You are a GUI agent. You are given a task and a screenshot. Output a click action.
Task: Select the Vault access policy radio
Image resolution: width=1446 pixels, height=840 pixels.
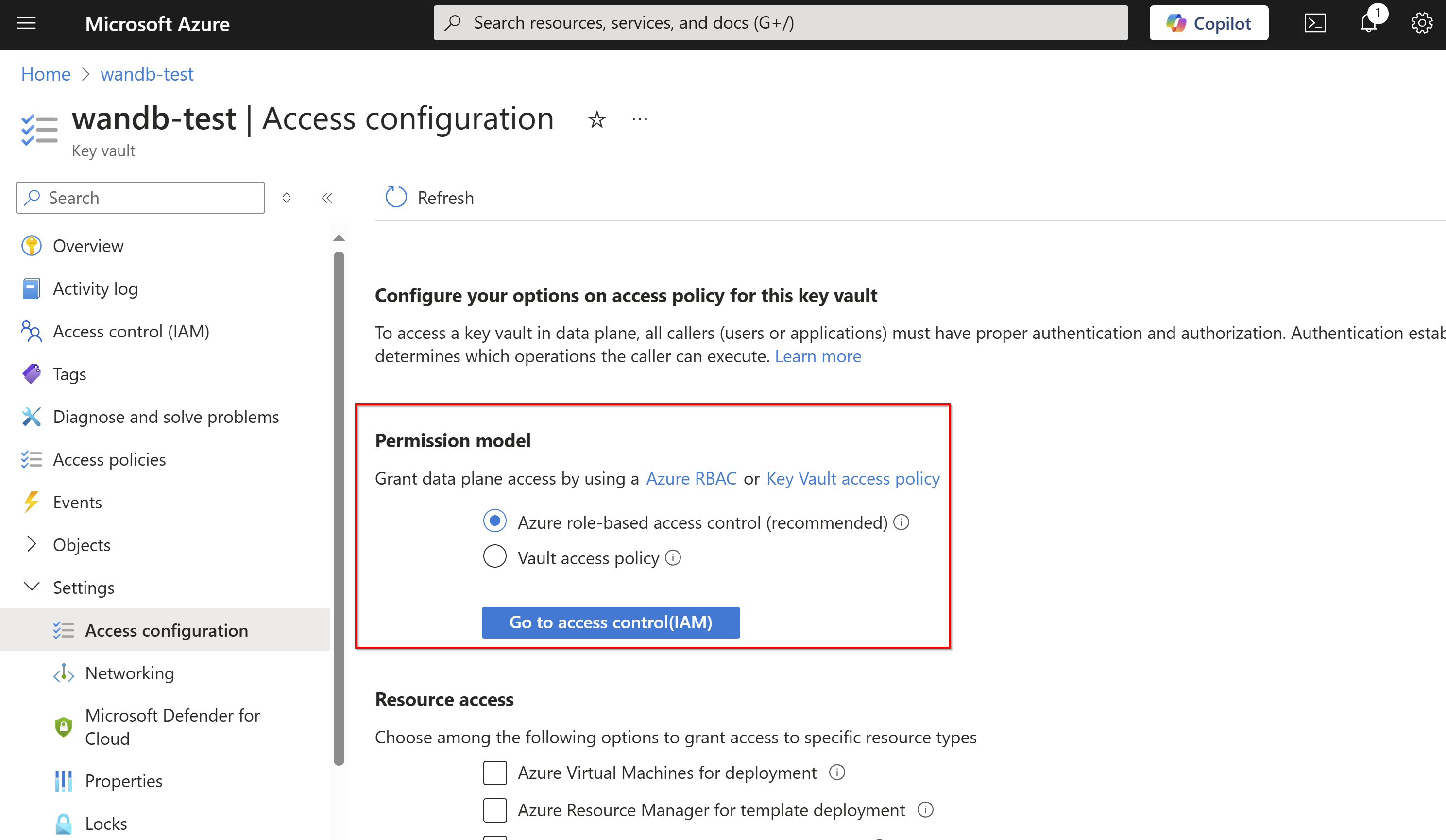494,556
